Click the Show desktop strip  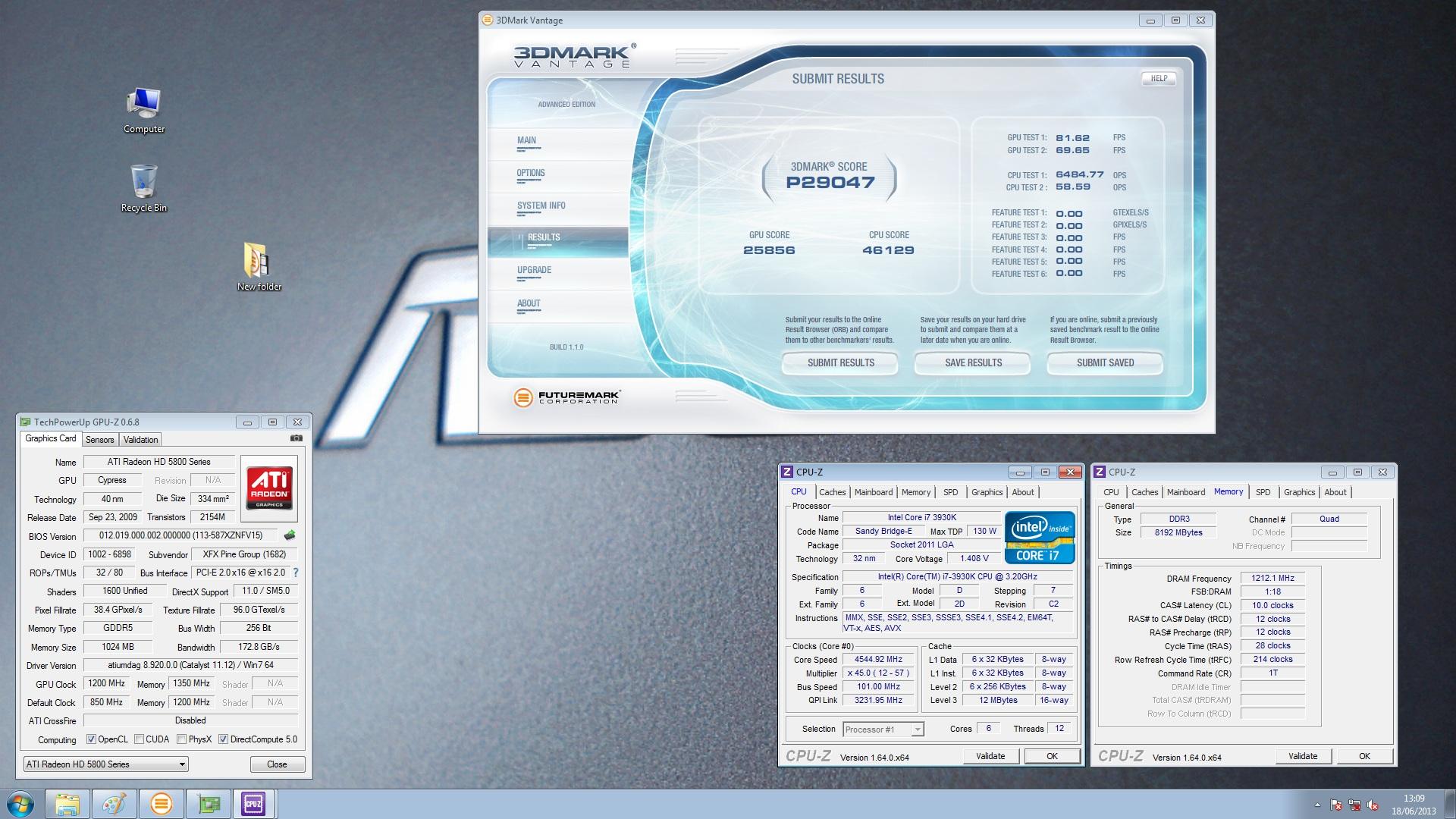pyautogui.click(x=1450, y=804)
